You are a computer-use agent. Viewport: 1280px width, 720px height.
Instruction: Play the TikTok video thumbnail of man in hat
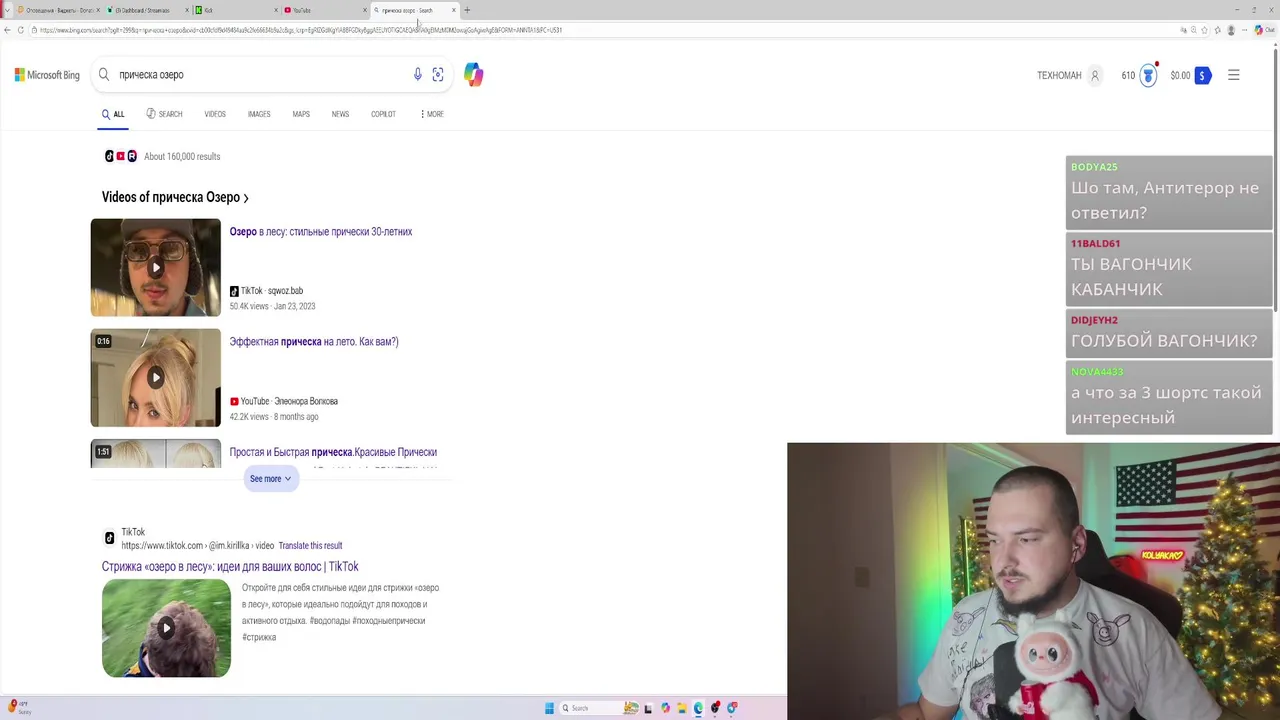point(156,268)
